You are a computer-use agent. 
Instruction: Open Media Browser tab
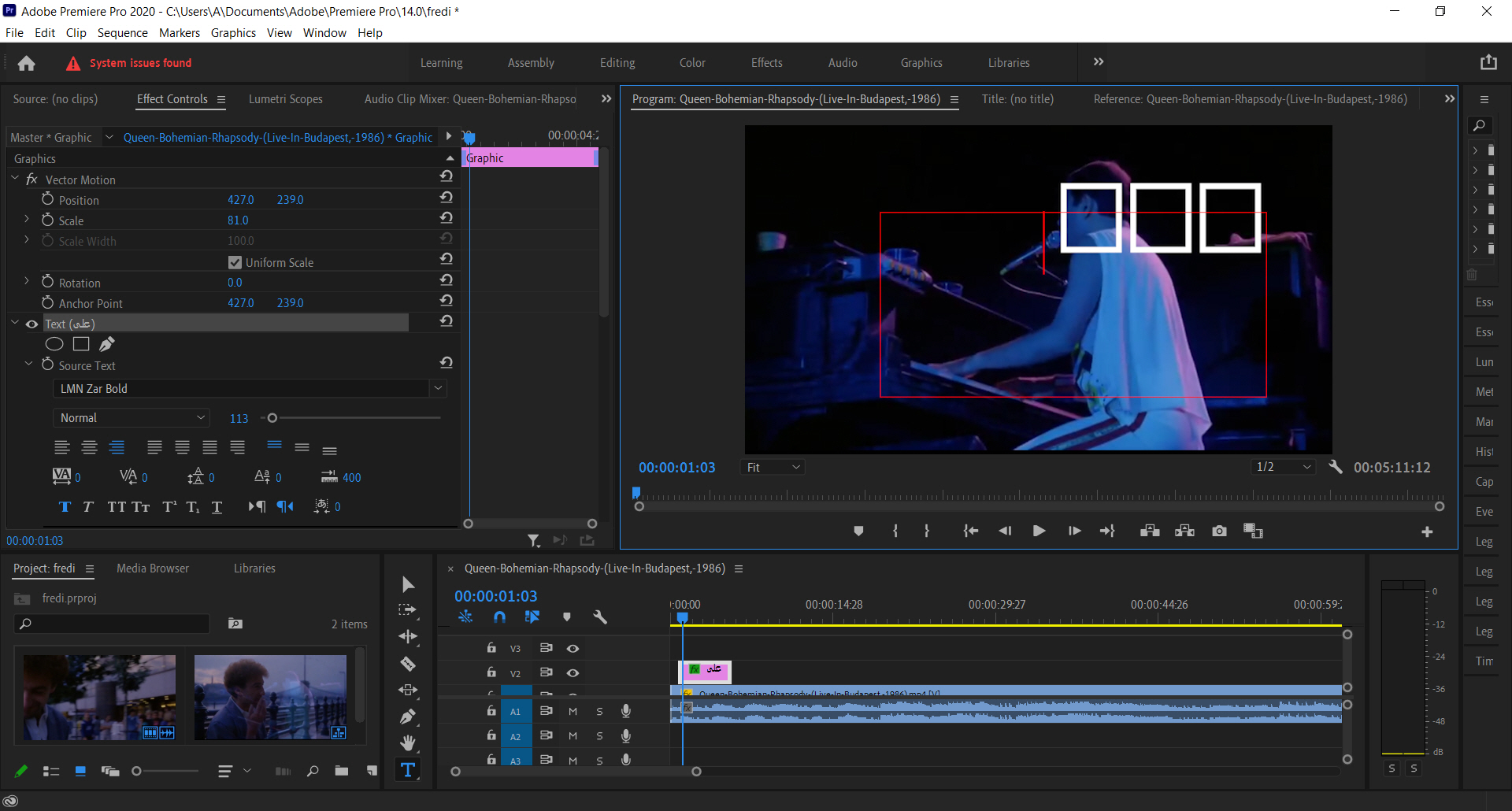pos(153,568)
